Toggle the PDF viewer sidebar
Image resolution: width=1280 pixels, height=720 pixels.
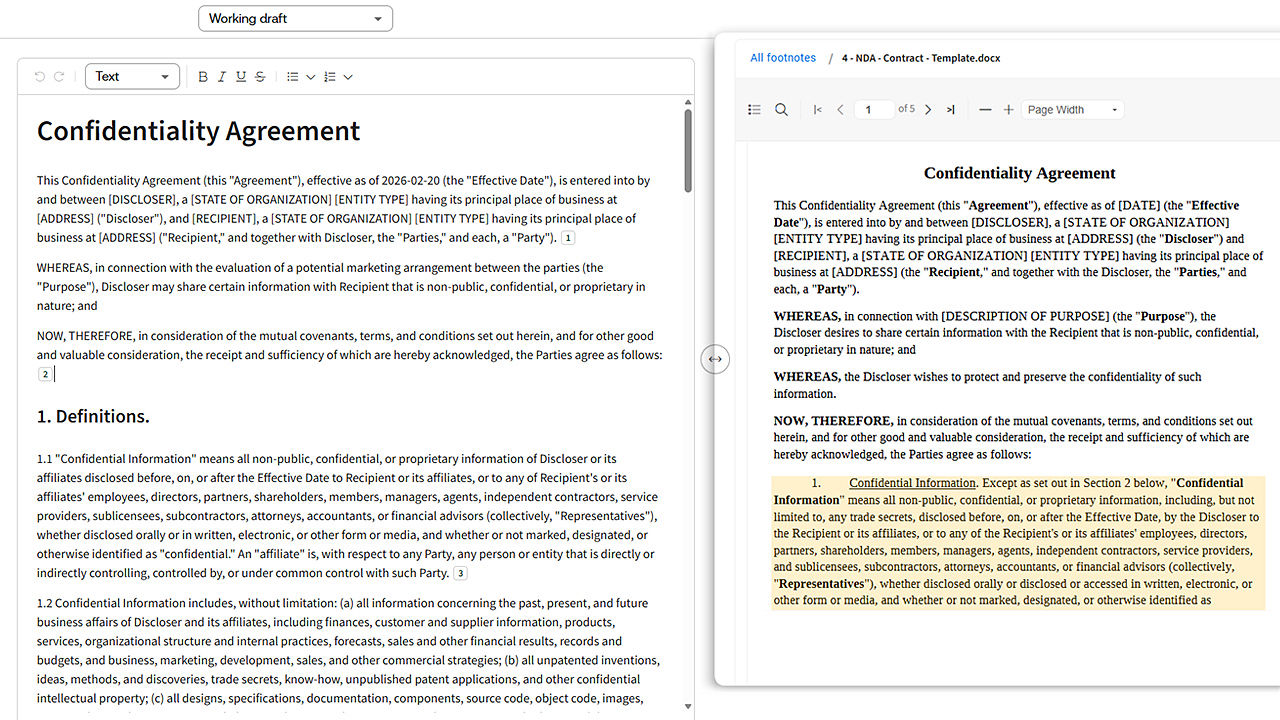click(x=755, y=110)
